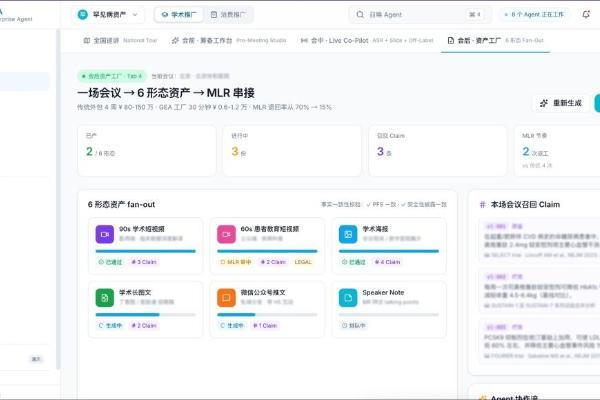600x400 pixels.
Task: Click the 3 Claim tag on 90s 学术短视频
Action: (144, 262)
